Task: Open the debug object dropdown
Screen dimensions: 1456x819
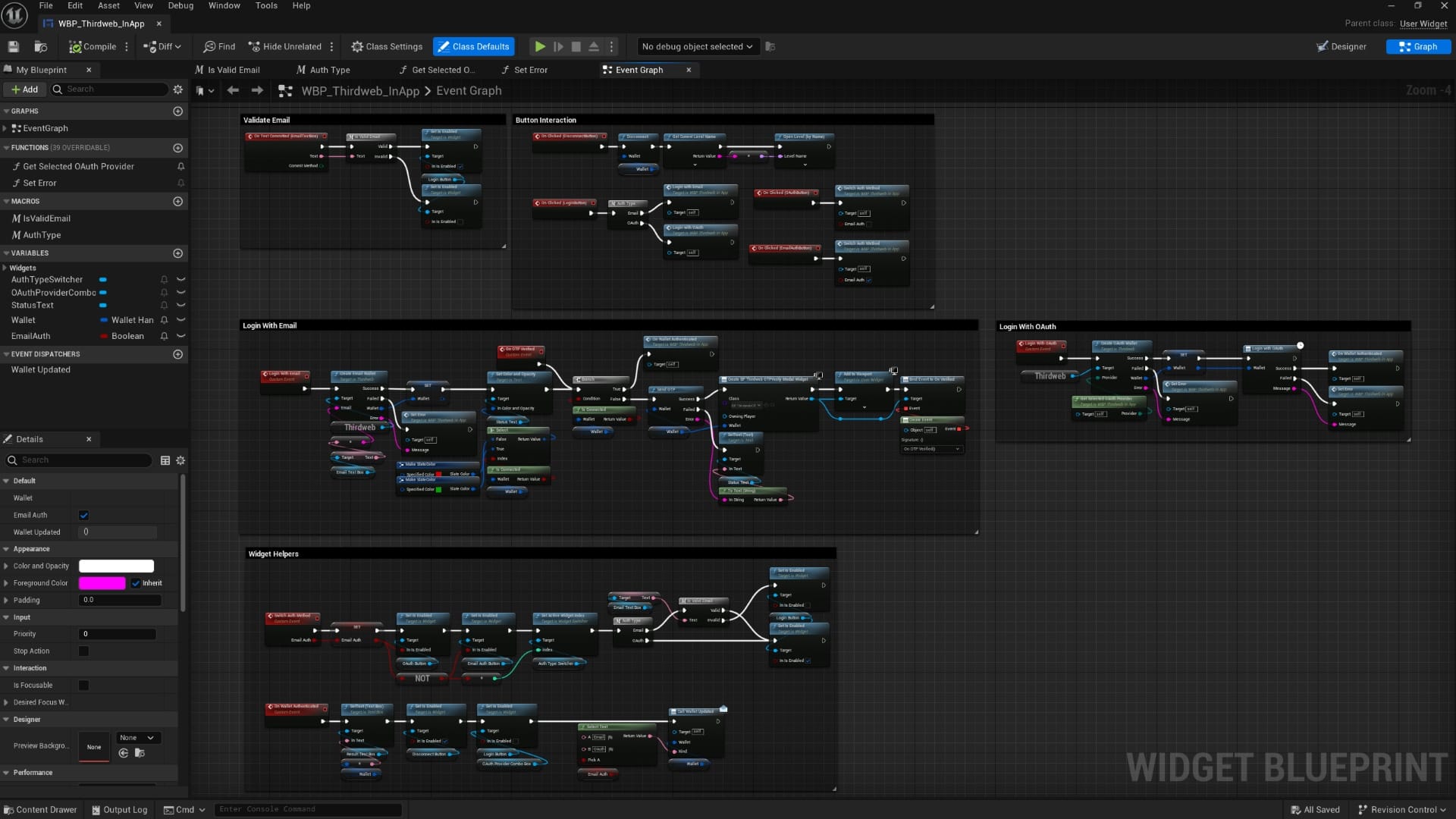Action: [697, 46]
